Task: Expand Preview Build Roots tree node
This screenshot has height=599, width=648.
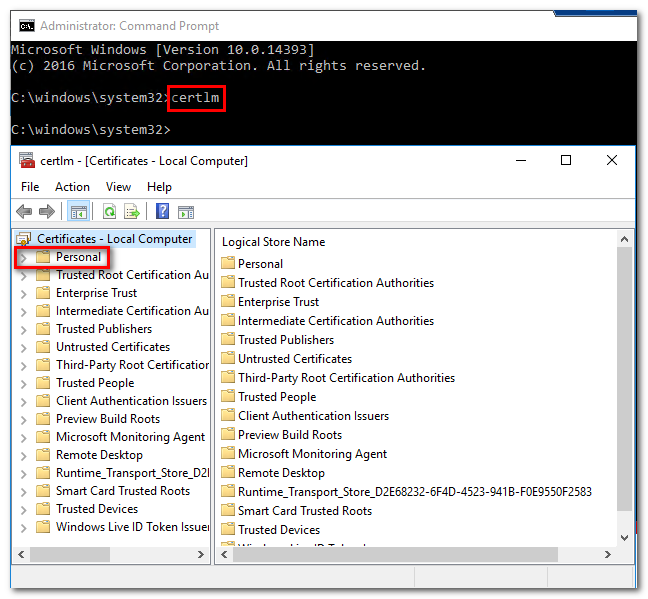Action: 24,420
